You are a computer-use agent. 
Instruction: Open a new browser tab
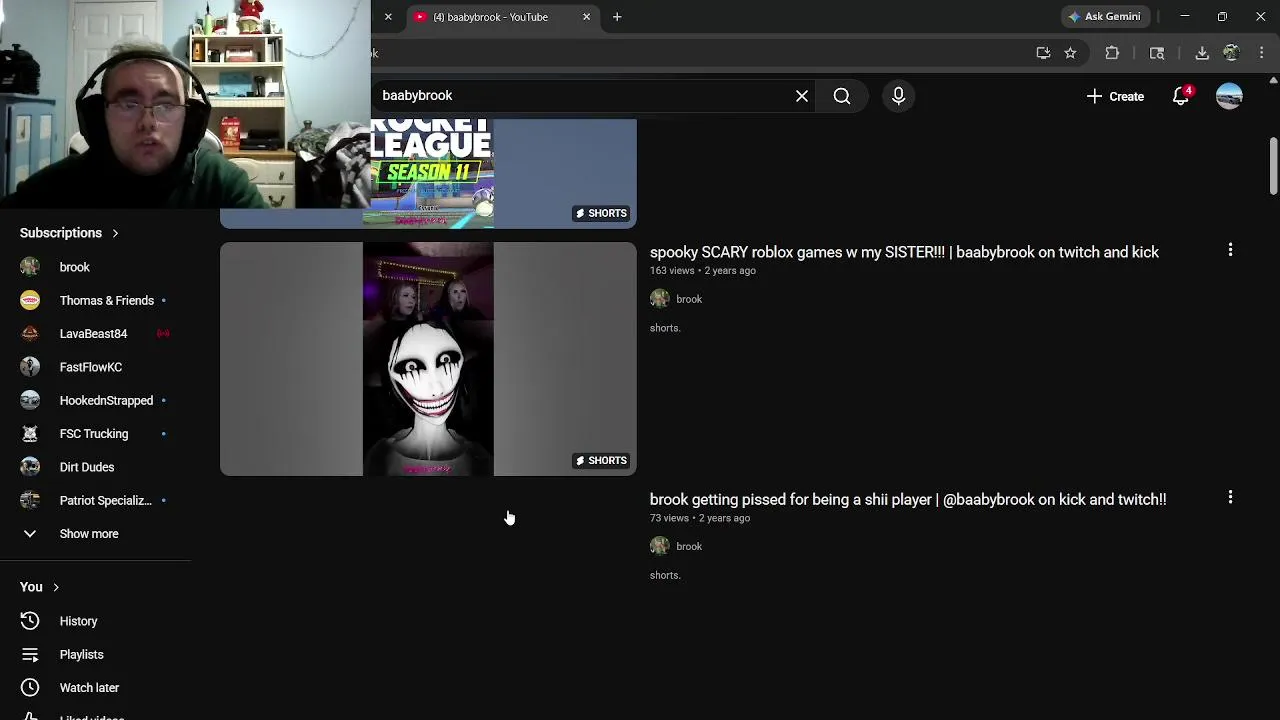coord(617,17)
